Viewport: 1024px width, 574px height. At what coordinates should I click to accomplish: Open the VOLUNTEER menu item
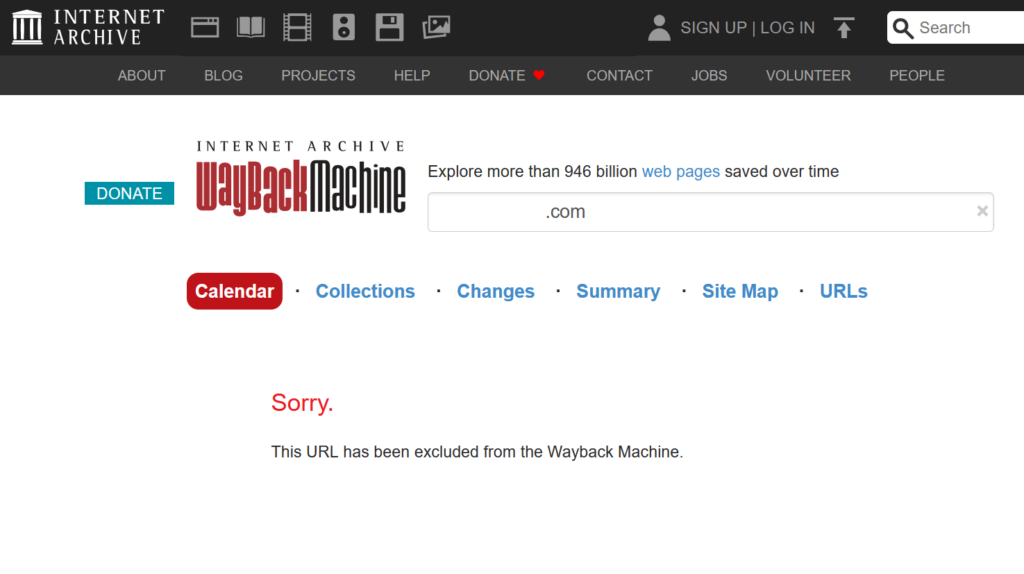[808, 76]
